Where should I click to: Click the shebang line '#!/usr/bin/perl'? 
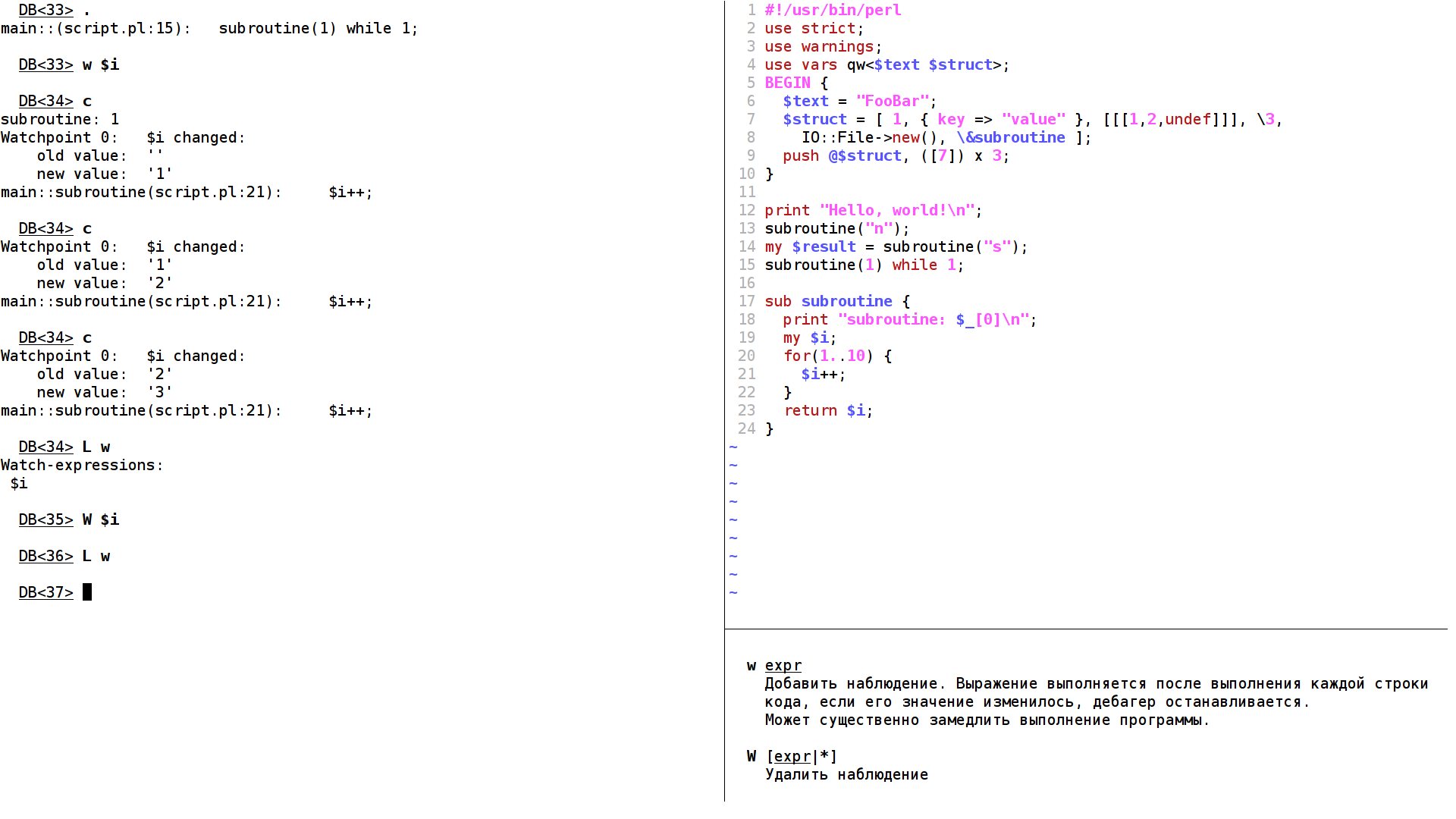[x=833, y=10]
